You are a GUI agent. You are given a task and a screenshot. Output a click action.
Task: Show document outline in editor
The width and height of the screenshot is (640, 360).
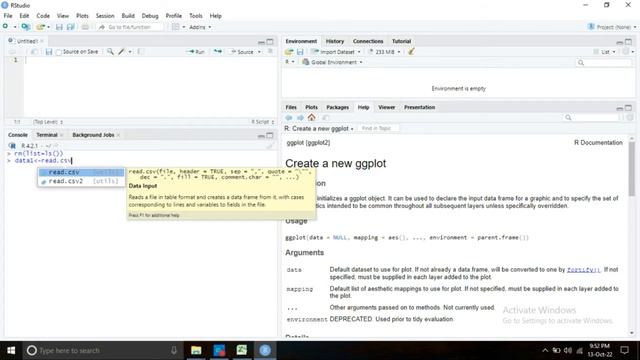[270, 52]
